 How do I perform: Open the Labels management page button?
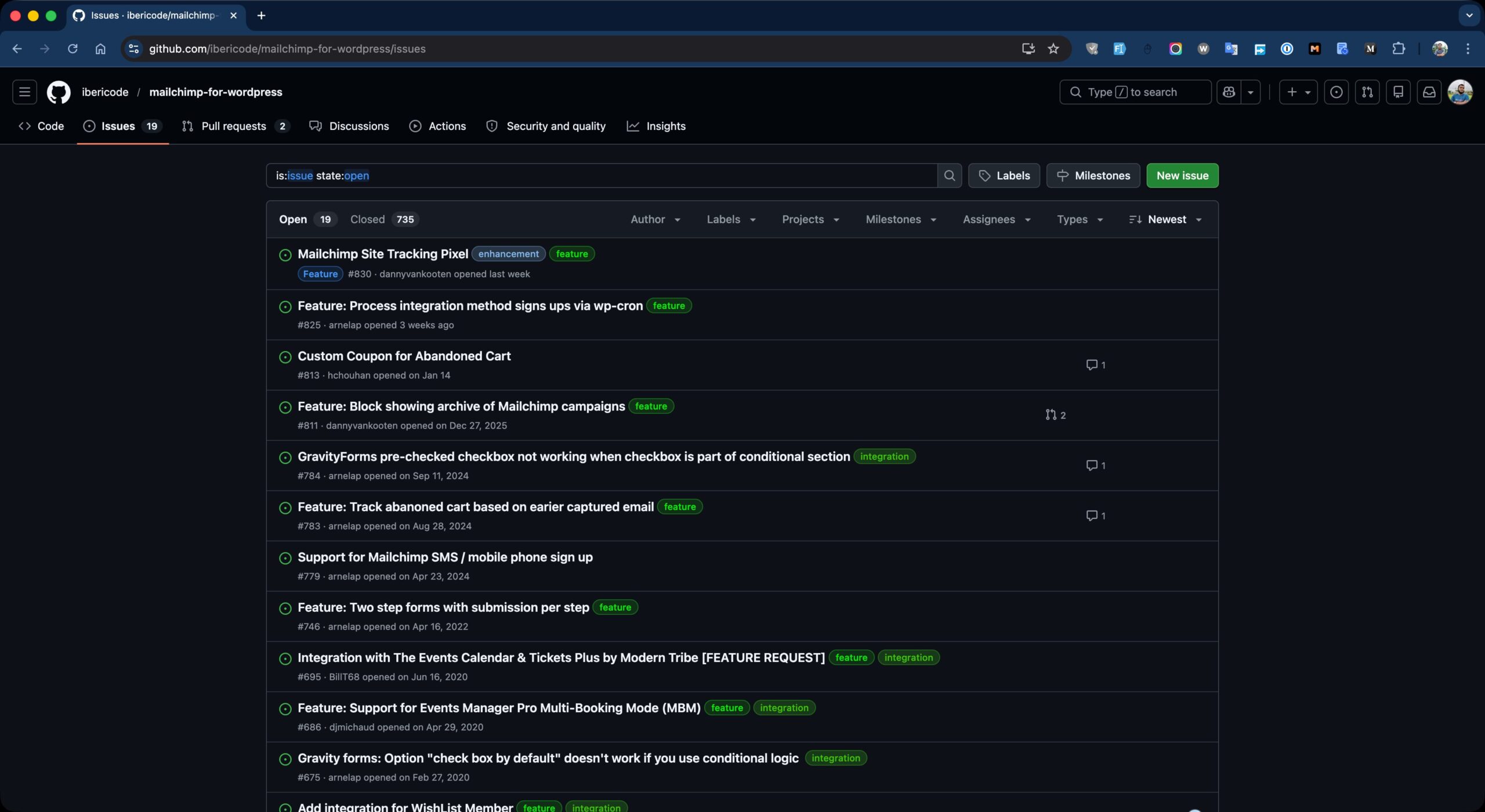tap(1004, 176)
